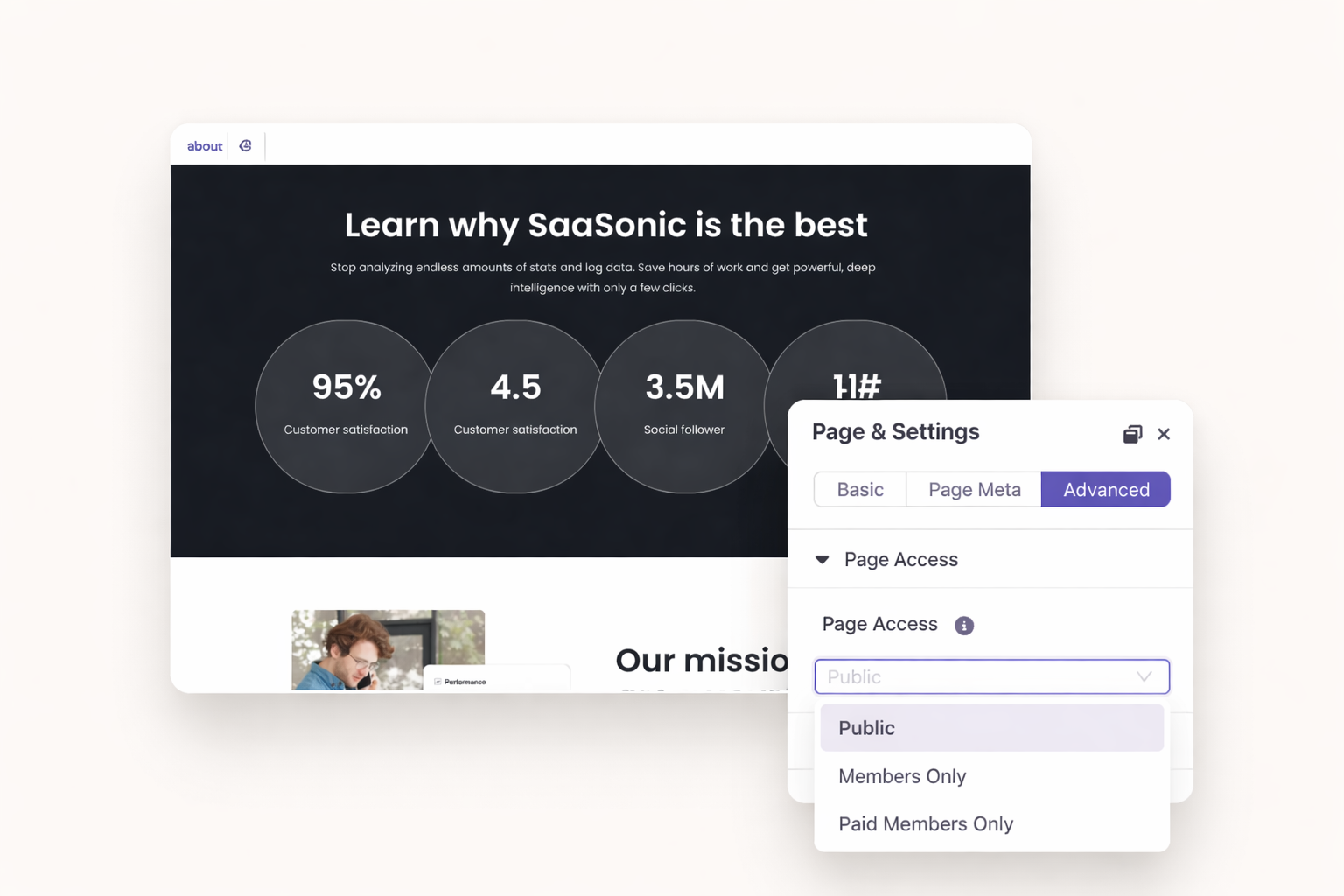The height and width of the screenshot is (896, 1344).
Task: Select the 3.5M Social follower circle
Action: [x=684, y=407]
